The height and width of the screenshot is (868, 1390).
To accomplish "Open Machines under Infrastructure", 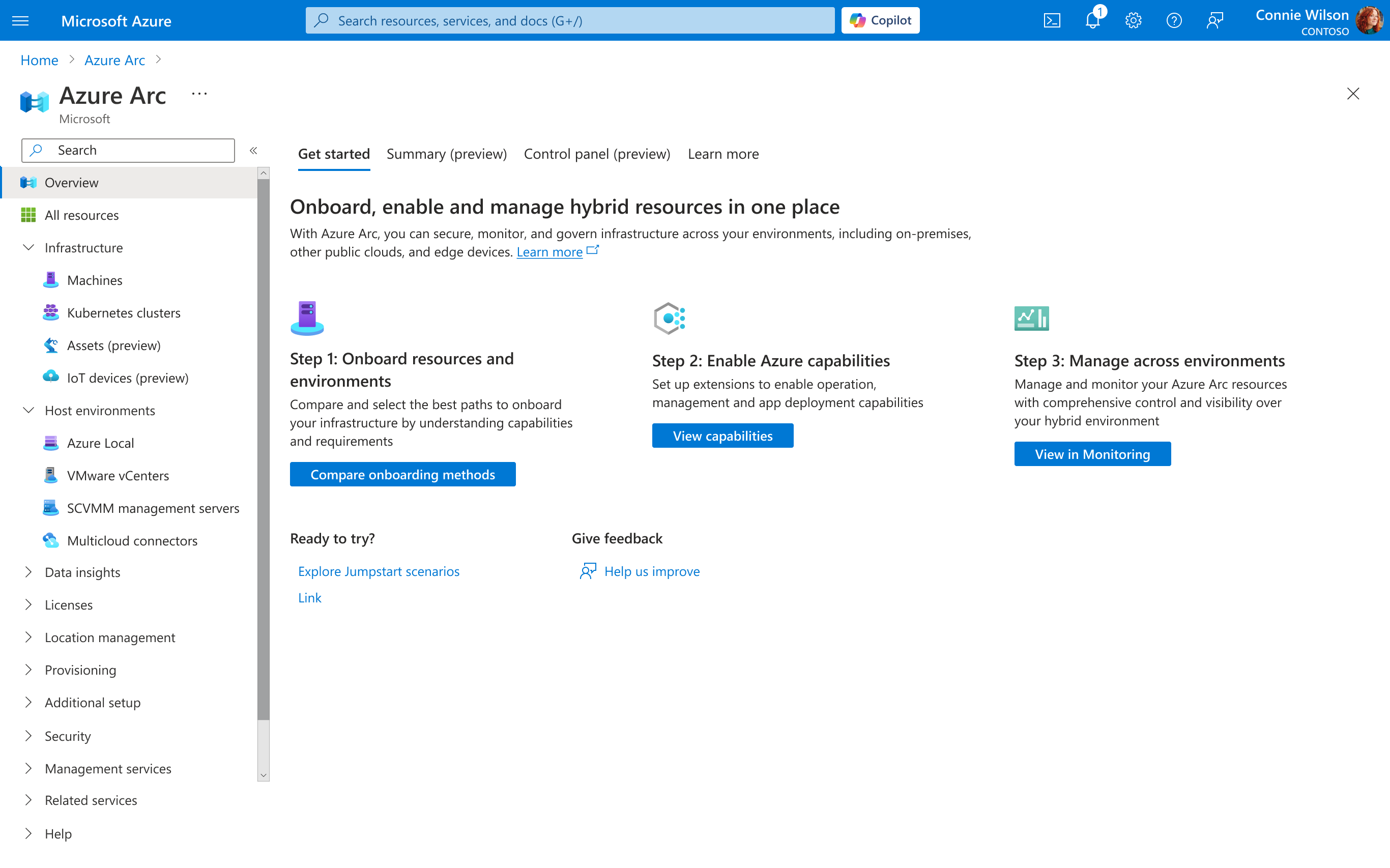I will (95, 280).
